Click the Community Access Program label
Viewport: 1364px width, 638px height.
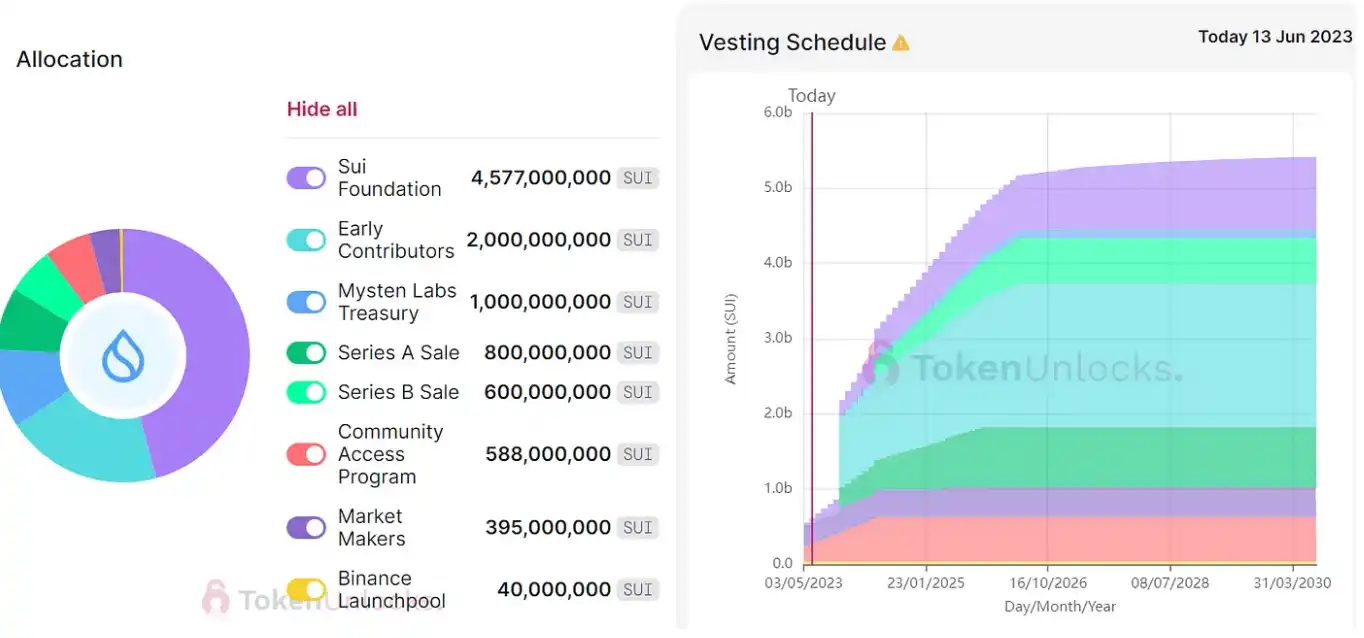[x=390, y=454]
